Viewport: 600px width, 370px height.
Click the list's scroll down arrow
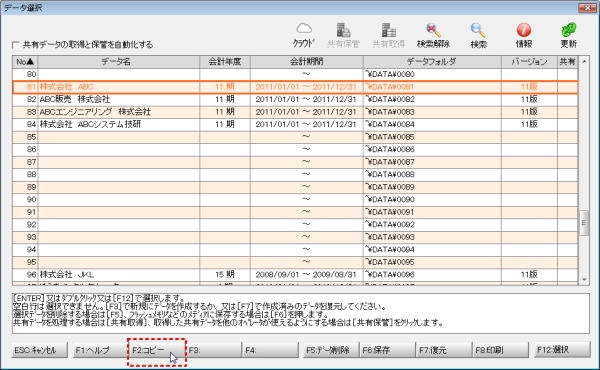[584, 280]
